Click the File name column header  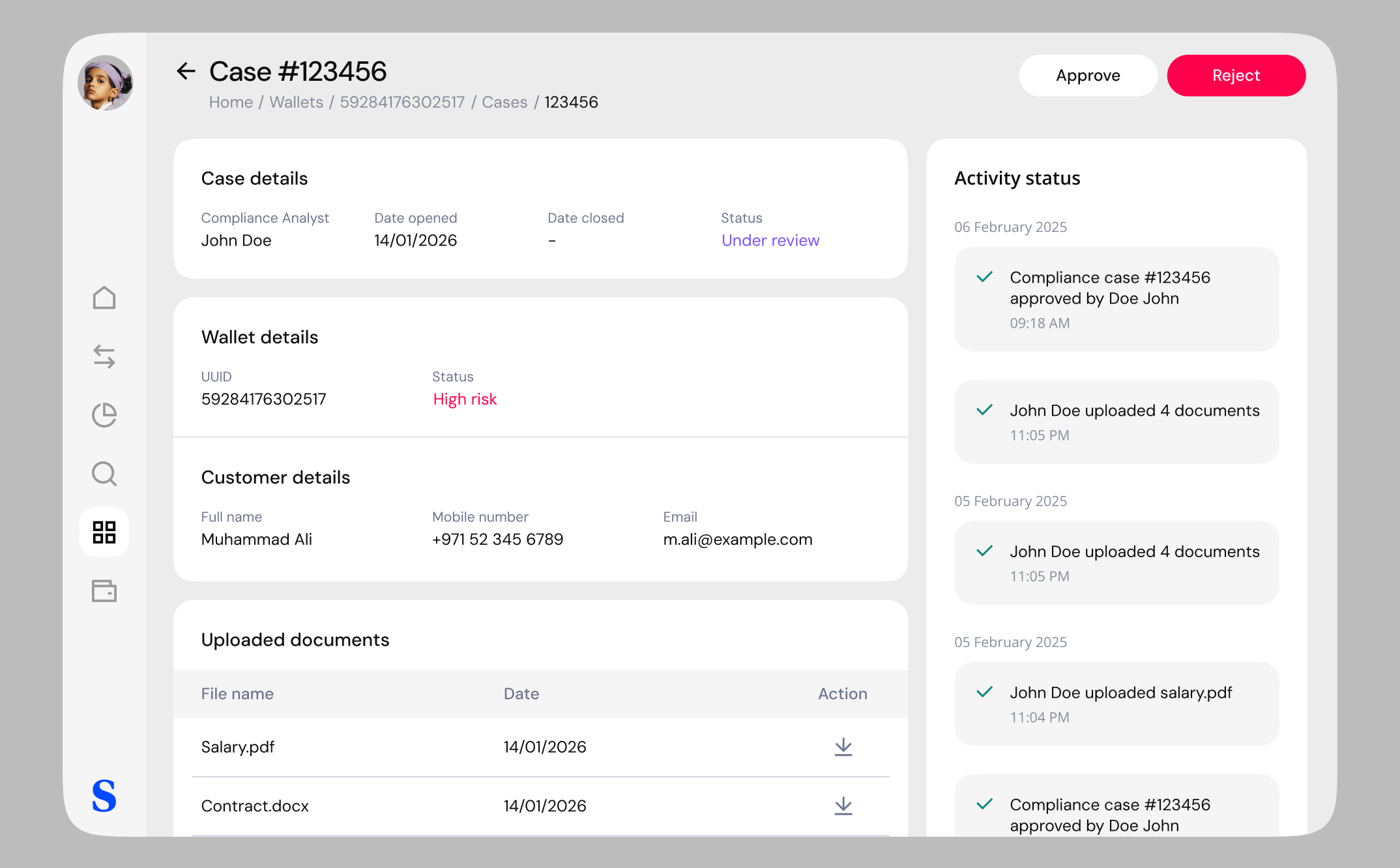[x=237, y=694]
